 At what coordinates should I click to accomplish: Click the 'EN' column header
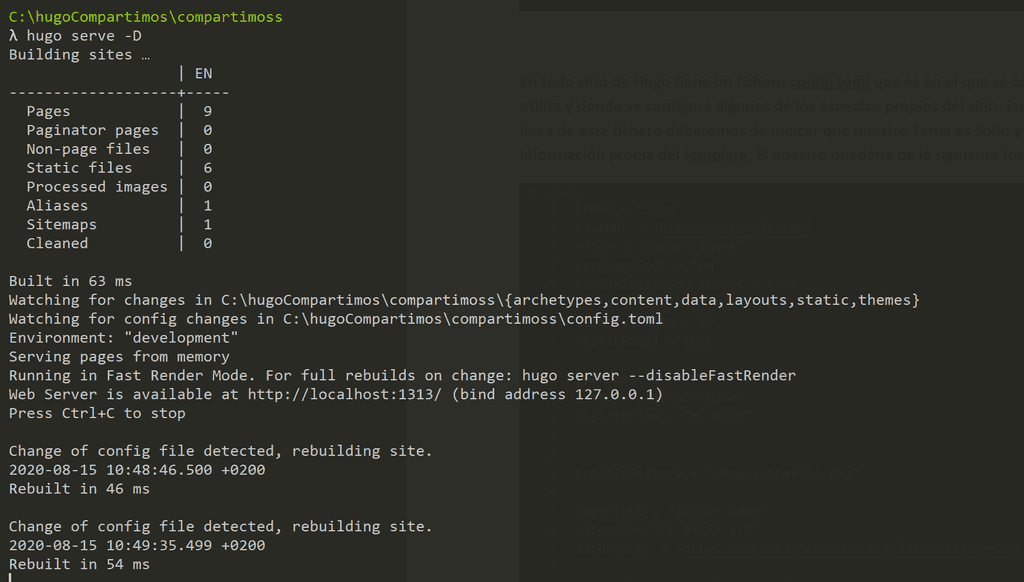tap(203, 74)
